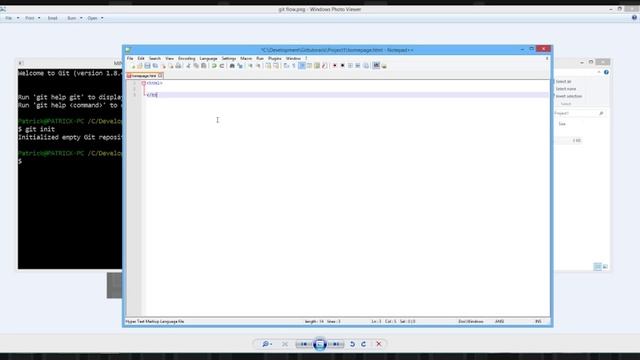Viewport: 640px width, 360px height.
Task: Open the magnifier zoom control in Photo Viewer
Action: tap(267, 344)
